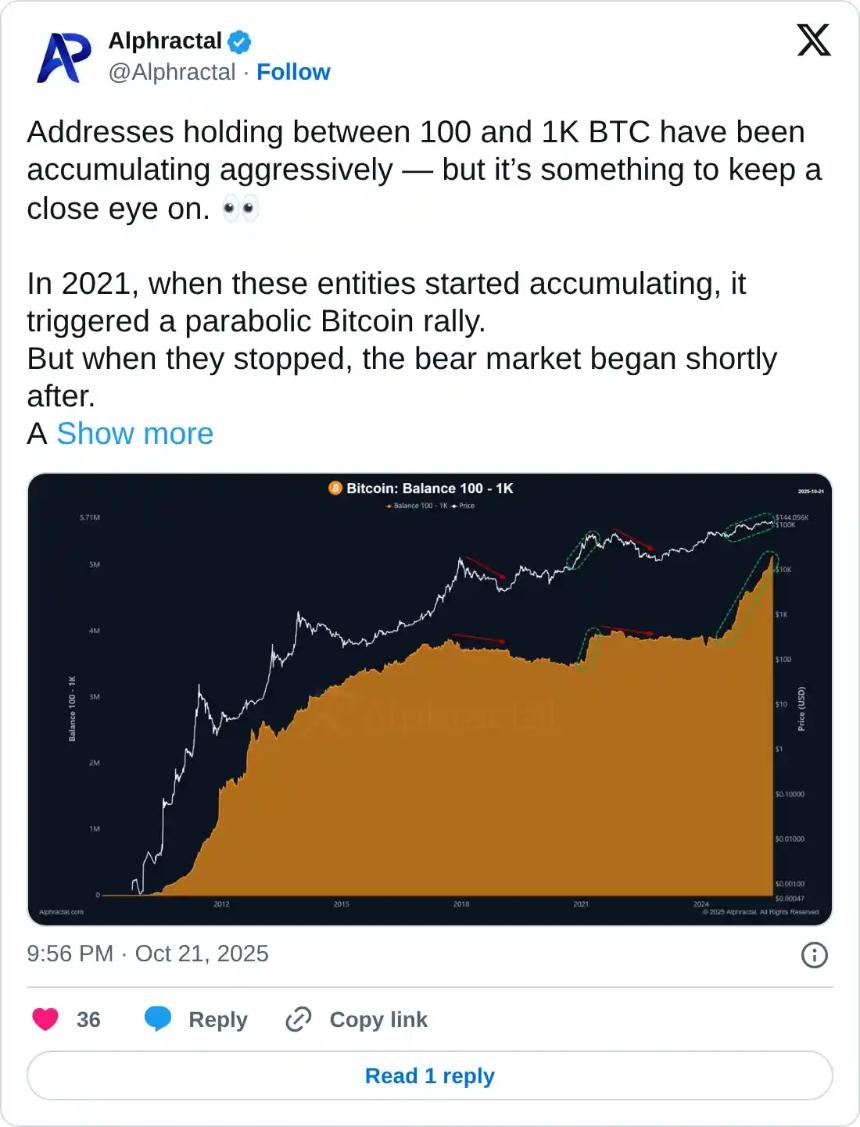The width and height of the screenshot is (860, 1127).
Task: Open the X logo in corner
Action: tap(813, 41)
